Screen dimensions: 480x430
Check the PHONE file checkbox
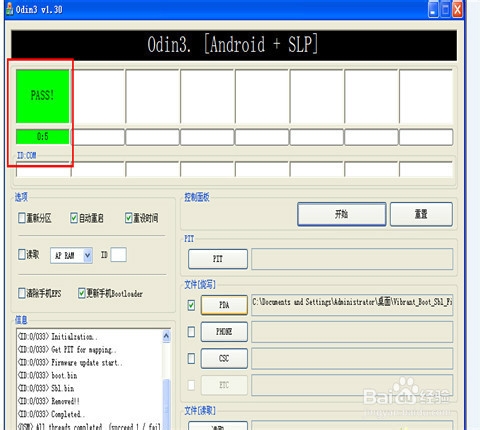pyautogui.click(x=191, y=332)
